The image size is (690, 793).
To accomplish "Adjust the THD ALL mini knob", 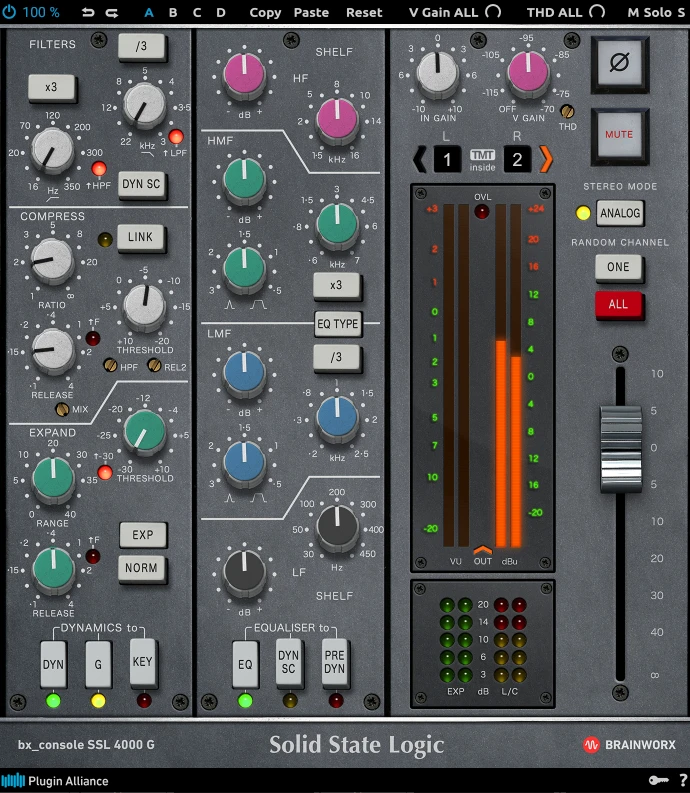I will 597,11.
